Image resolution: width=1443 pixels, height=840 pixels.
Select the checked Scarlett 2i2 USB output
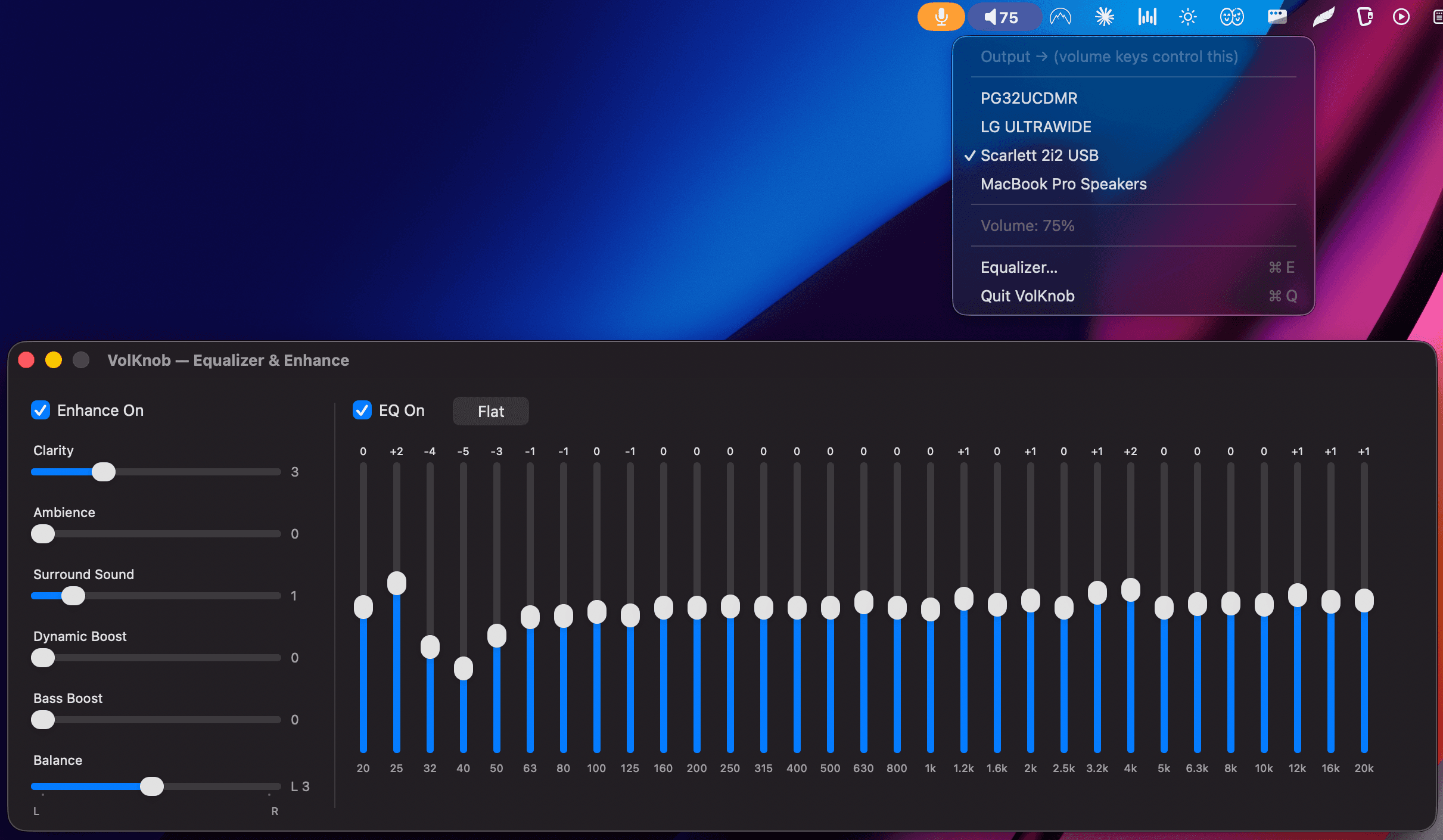click(1133, 155)
